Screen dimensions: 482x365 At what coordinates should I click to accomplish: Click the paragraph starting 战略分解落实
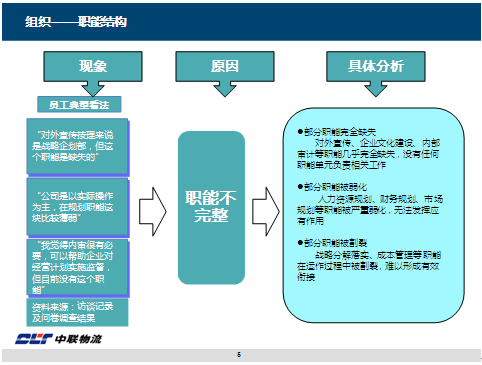[x=369, y=266]
